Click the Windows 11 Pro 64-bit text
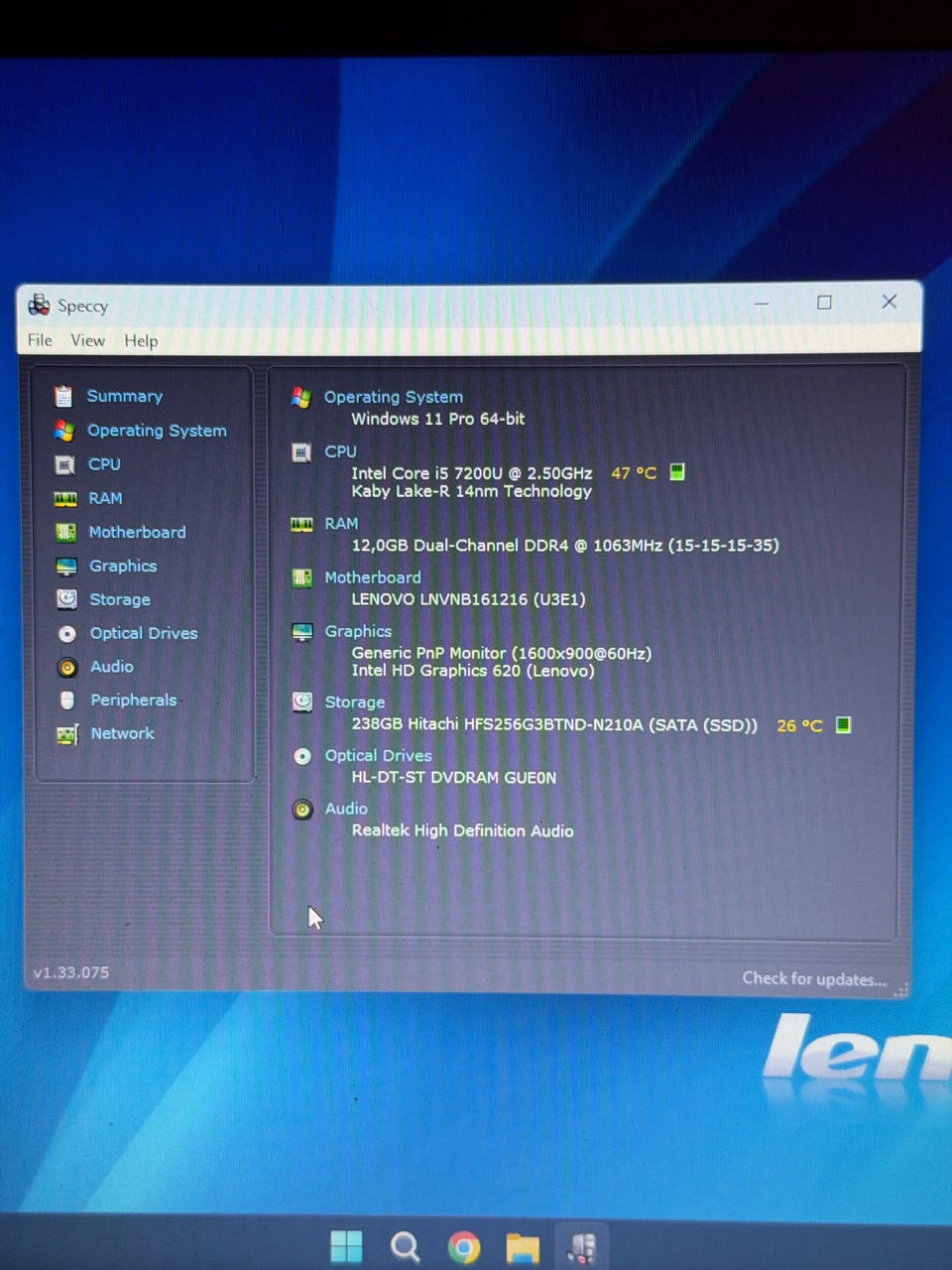 click(x=438, y=419)
